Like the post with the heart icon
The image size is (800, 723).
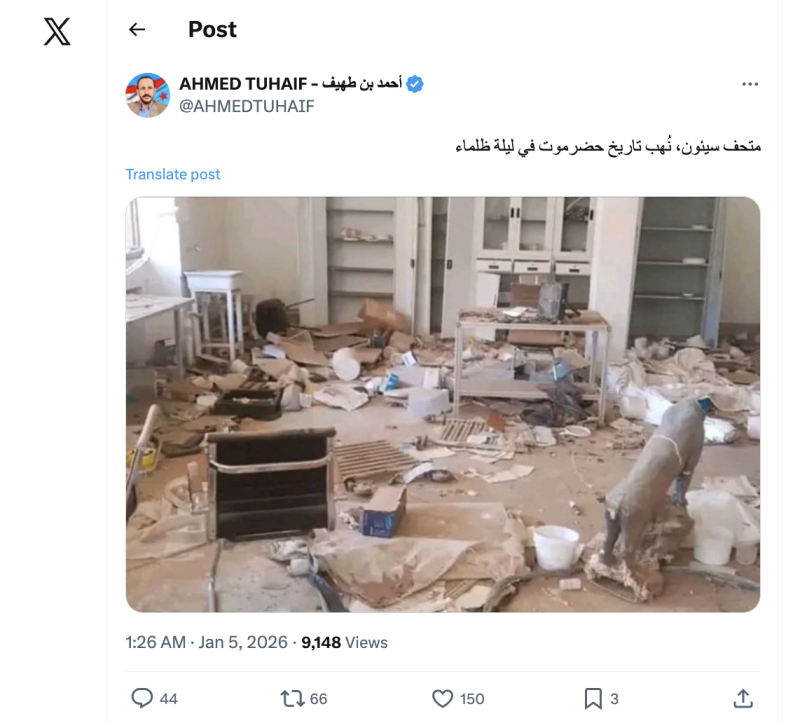coord(442,698)
